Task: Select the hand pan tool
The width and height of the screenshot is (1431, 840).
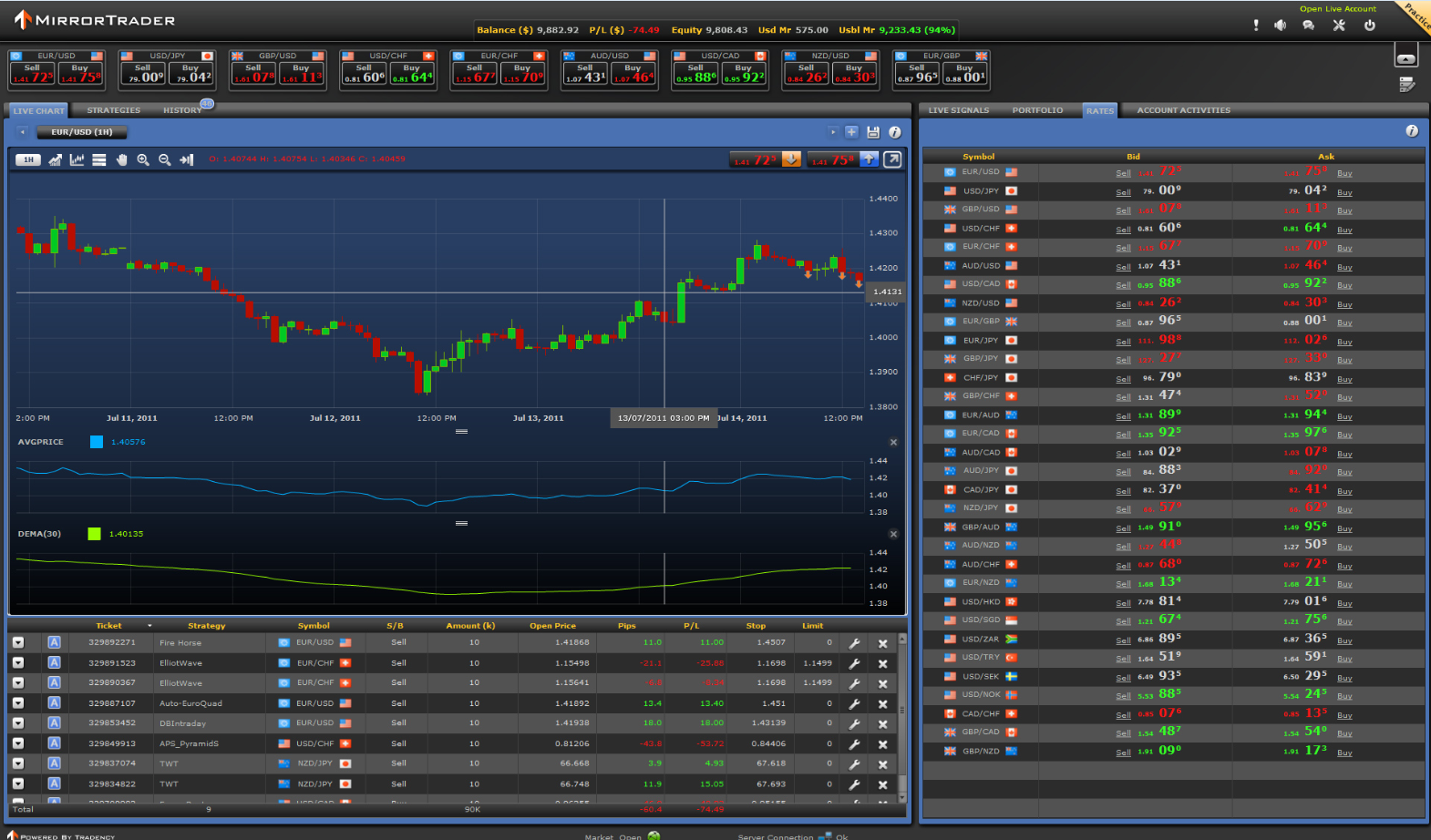Action: coord(121,159)
